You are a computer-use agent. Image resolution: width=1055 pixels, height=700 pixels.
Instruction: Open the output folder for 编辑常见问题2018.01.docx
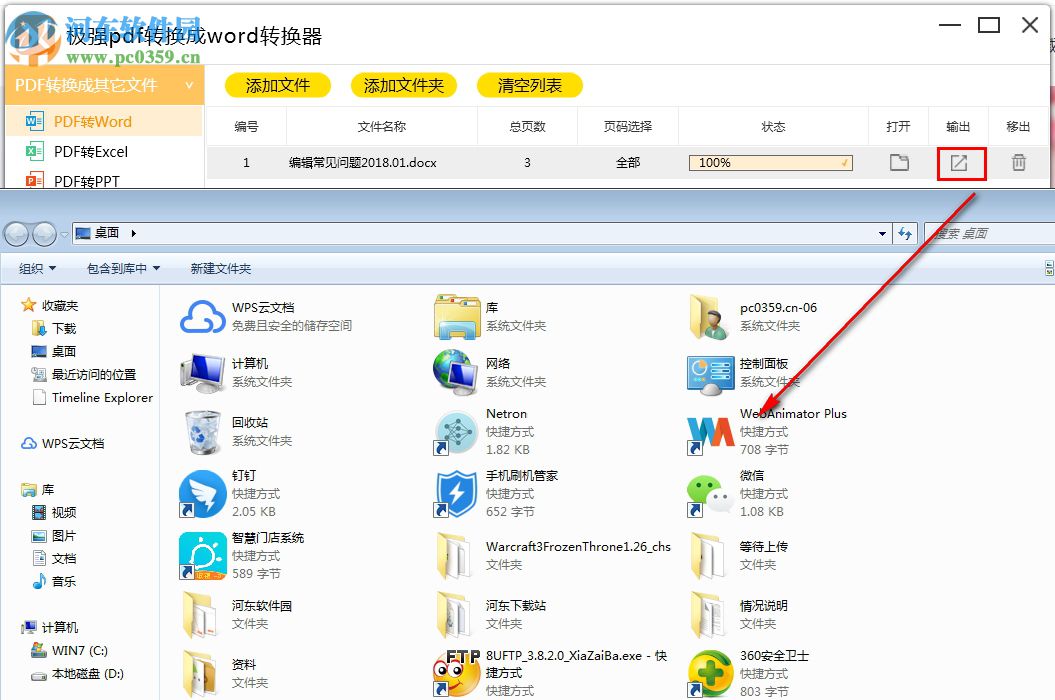tap(959, 163)
